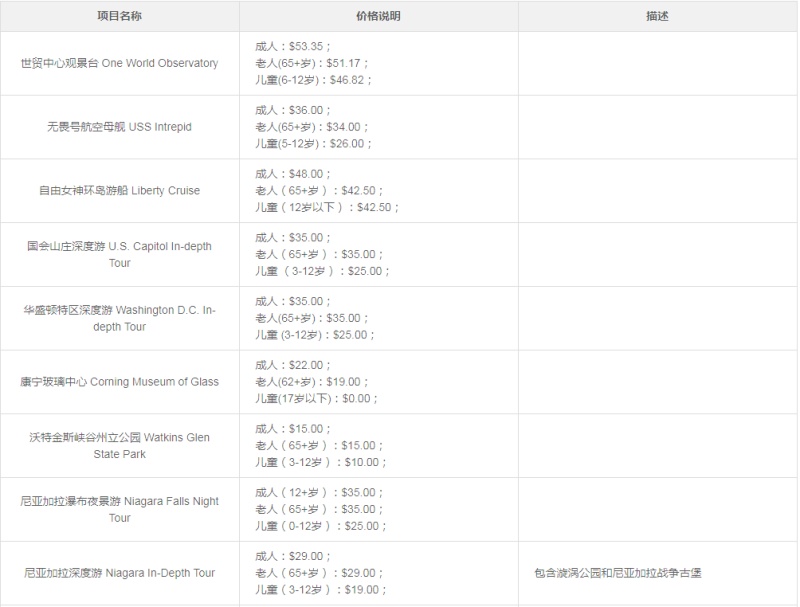Click Niagara In-Depth senior price $29.00
The width and height of the screenshot is (800, 607).
pos(359,573)
